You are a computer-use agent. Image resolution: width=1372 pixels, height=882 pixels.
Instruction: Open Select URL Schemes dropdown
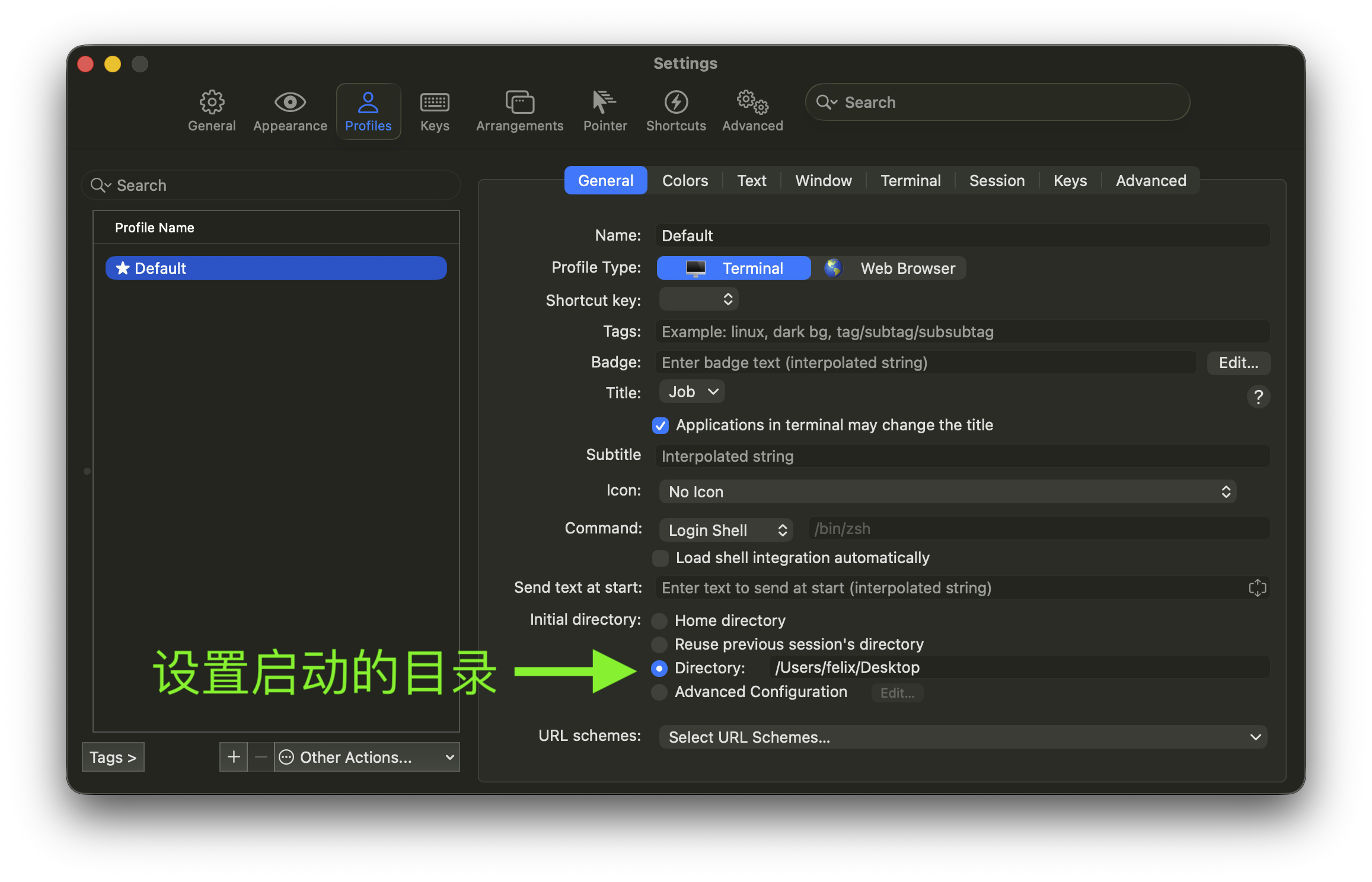pos(963,737)
